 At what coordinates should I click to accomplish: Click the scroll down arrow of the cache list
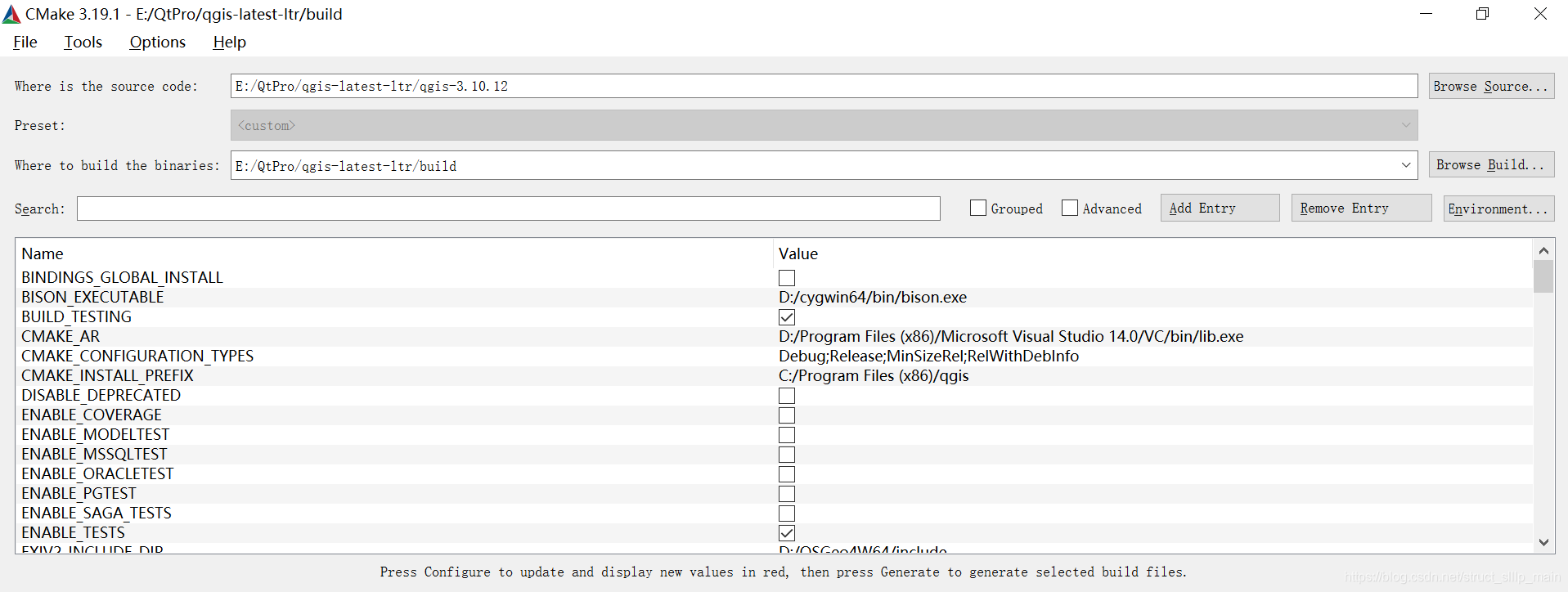pos(1543,542)
